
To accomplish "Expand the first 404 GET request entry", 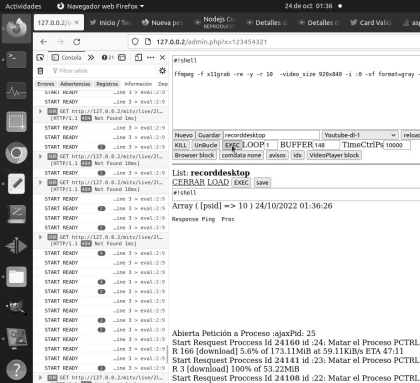I will point(41,111).
